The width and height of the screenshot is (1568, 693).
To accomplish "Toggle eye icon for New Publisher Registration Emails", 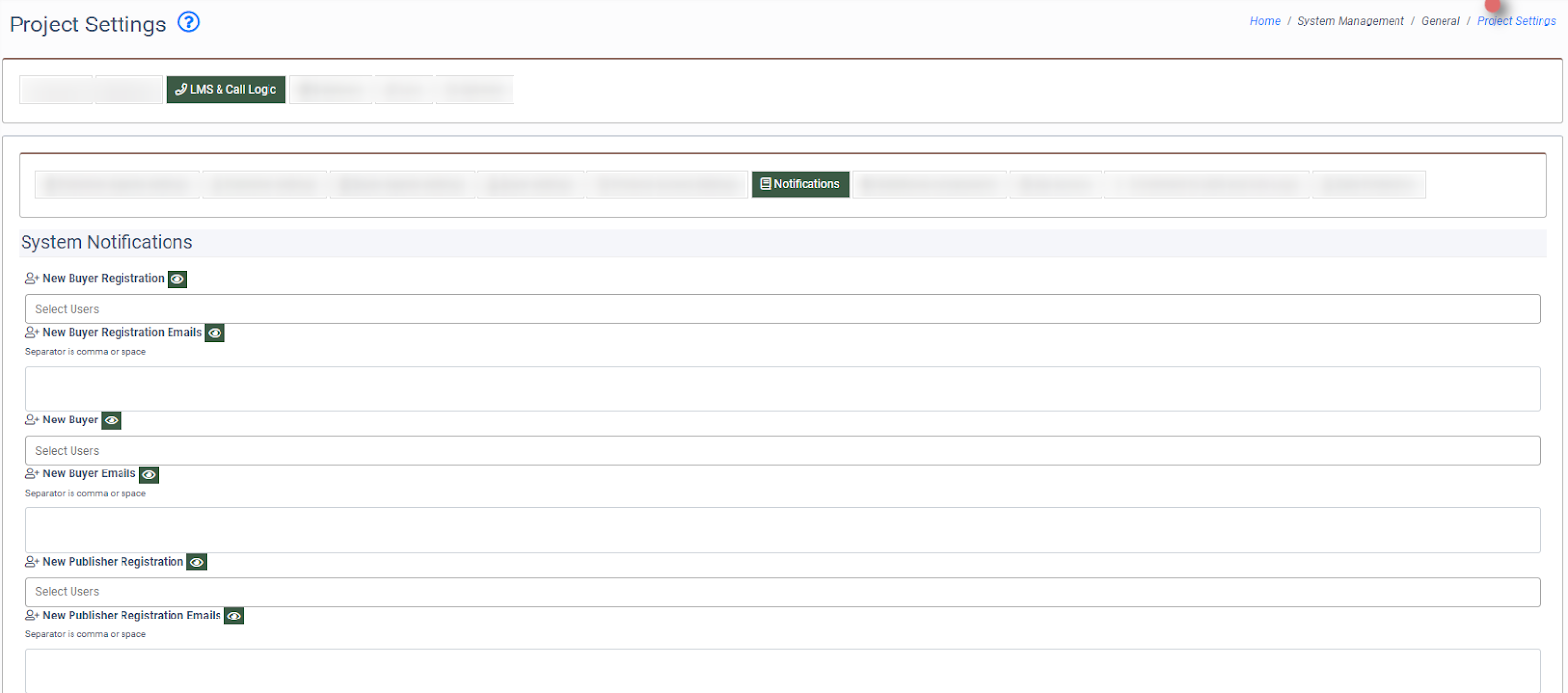I will [234, 617].
